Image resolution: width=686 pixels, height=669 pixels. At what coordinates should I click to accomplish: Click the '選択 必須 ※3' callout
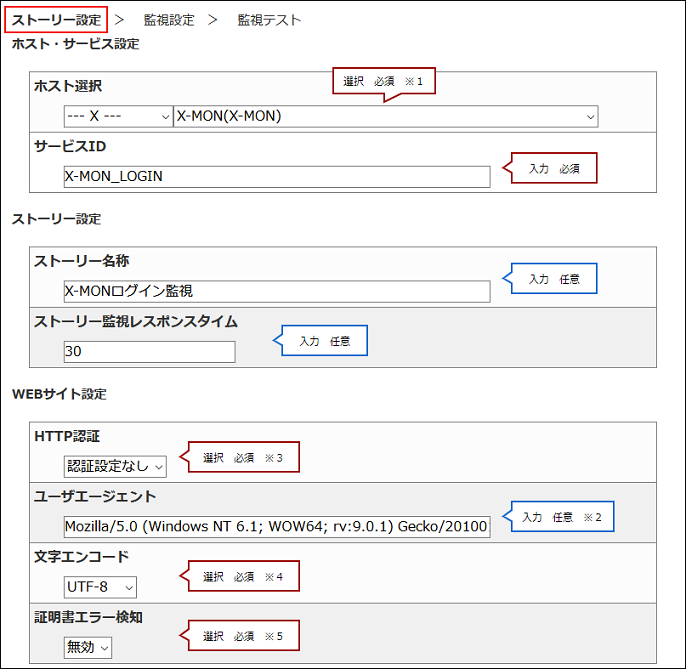pyautogui.click(x=243, y=457)
